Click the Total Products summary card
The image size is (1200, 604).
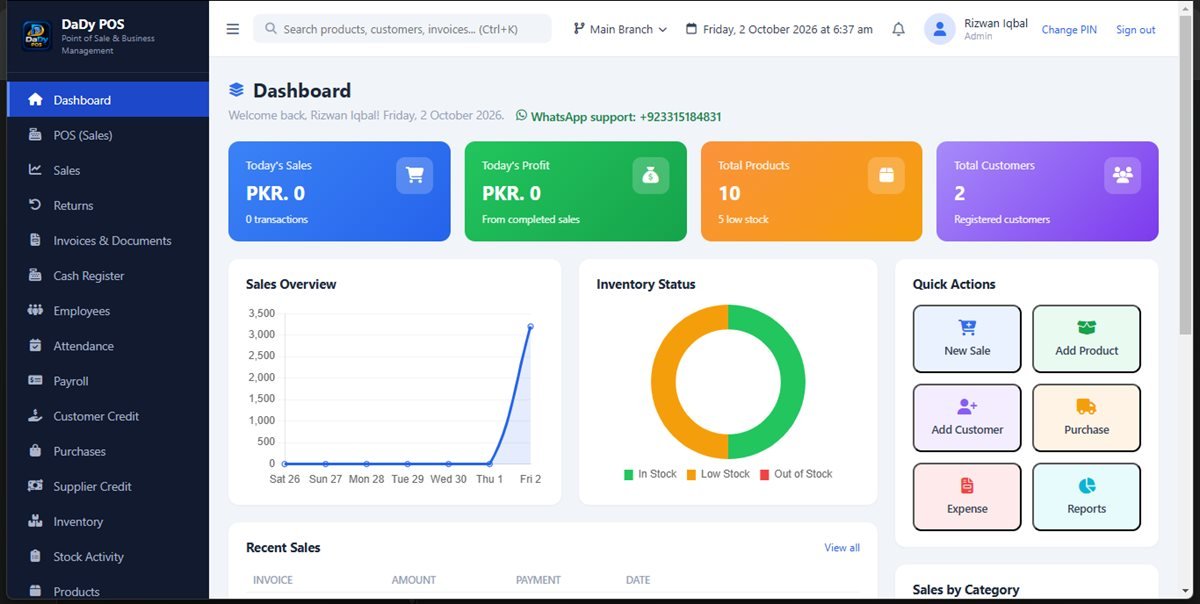[811, 191]
